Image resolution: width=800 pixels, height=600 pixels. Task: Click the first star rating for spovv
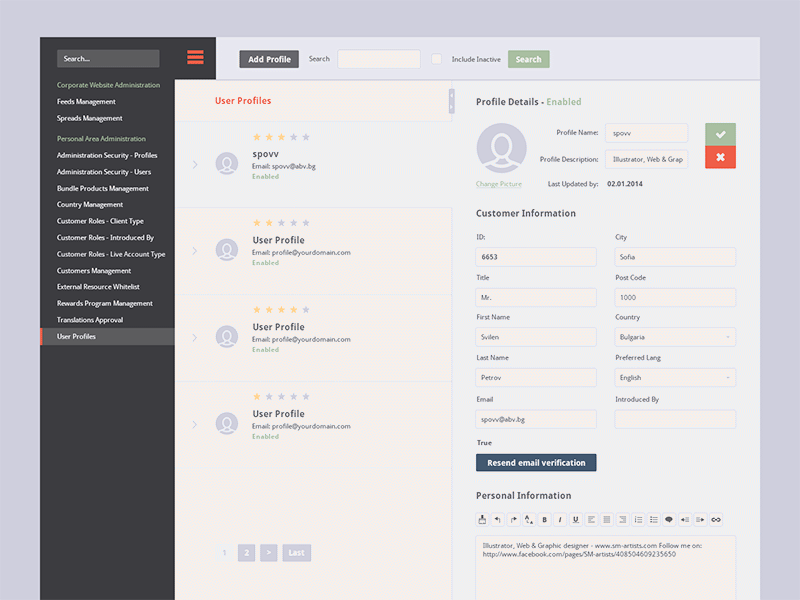pyautogui.click(x=256, y=137)
